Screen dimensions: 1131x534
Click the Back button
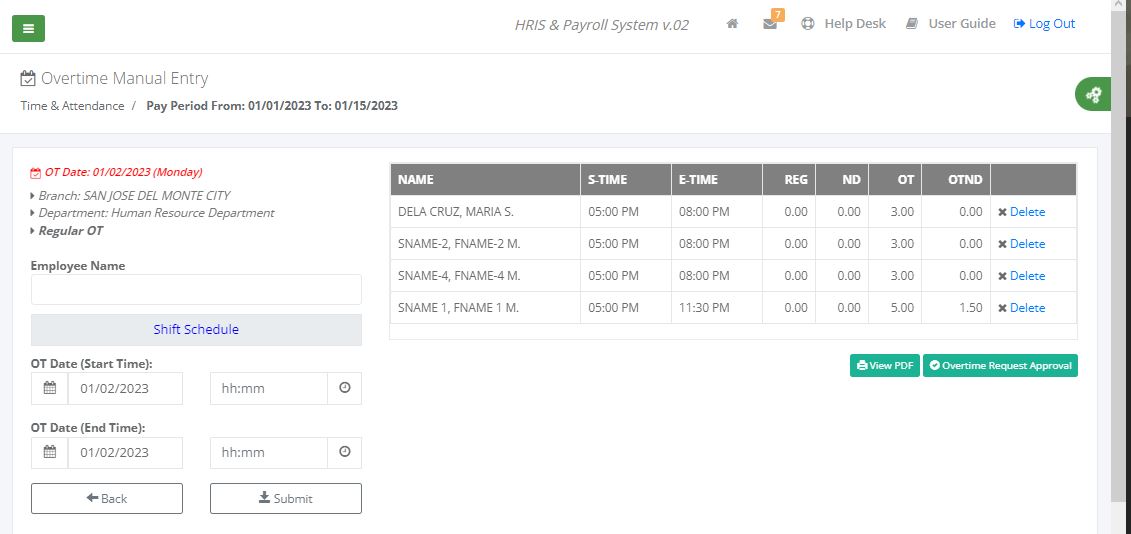click(107, 499)
